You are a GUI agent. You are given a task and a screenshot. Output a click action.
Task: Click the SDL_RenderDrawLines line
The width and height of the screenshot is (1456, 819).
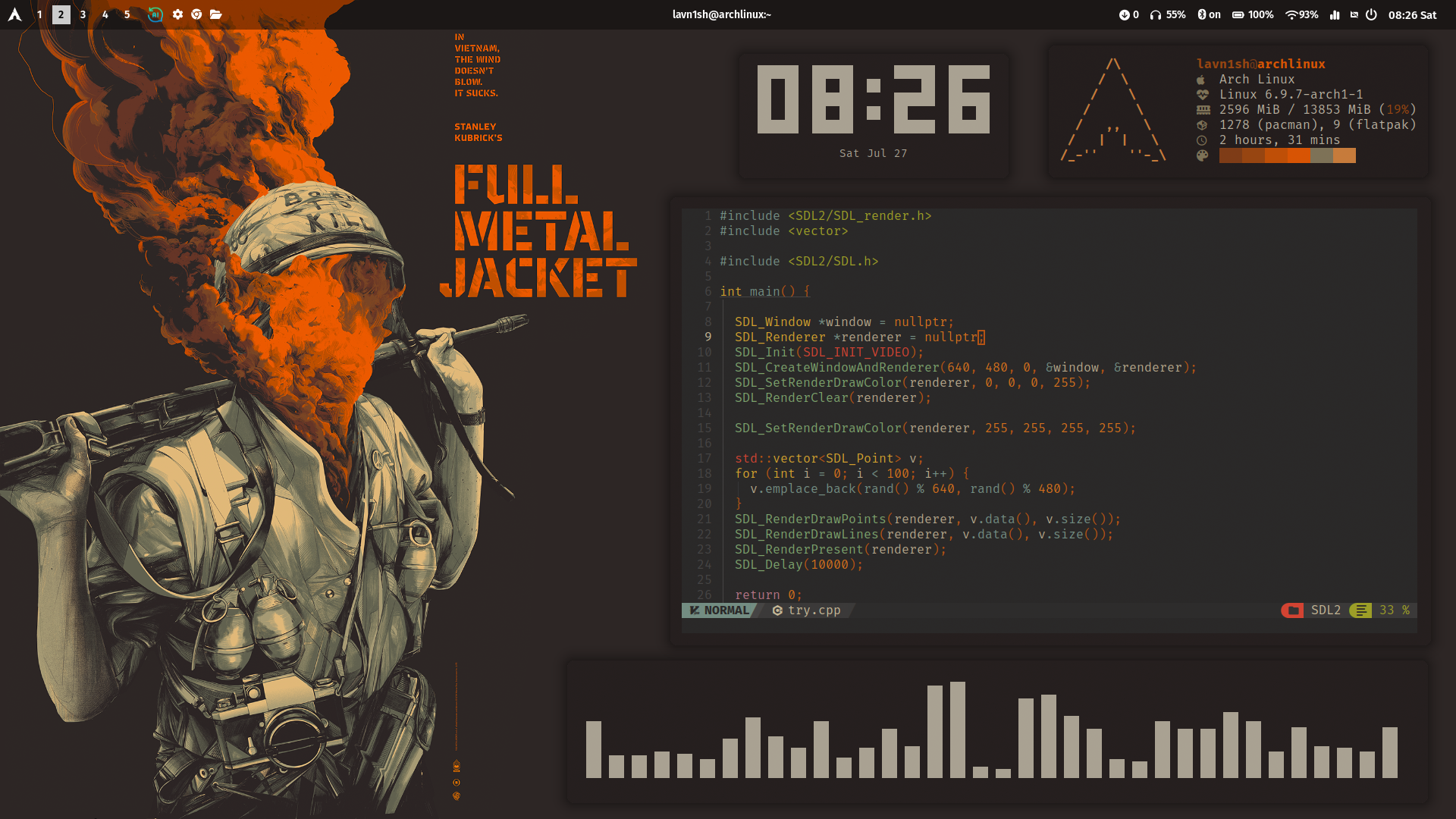(924, 534)
